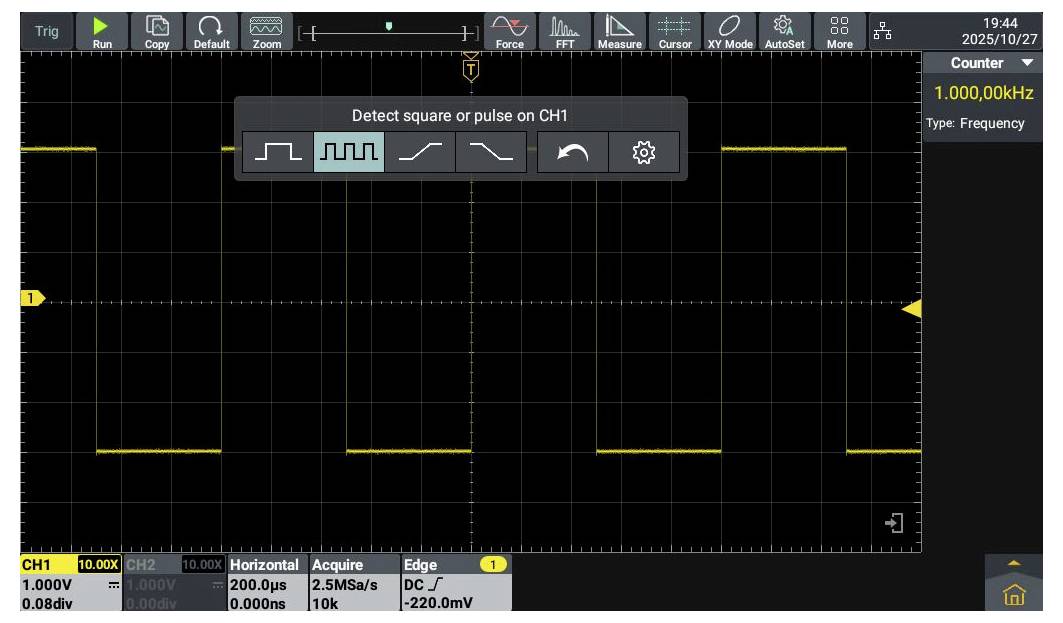Run AutoSet configuration
Viewport: 1063px width, 623px height.
pos(784,31)
